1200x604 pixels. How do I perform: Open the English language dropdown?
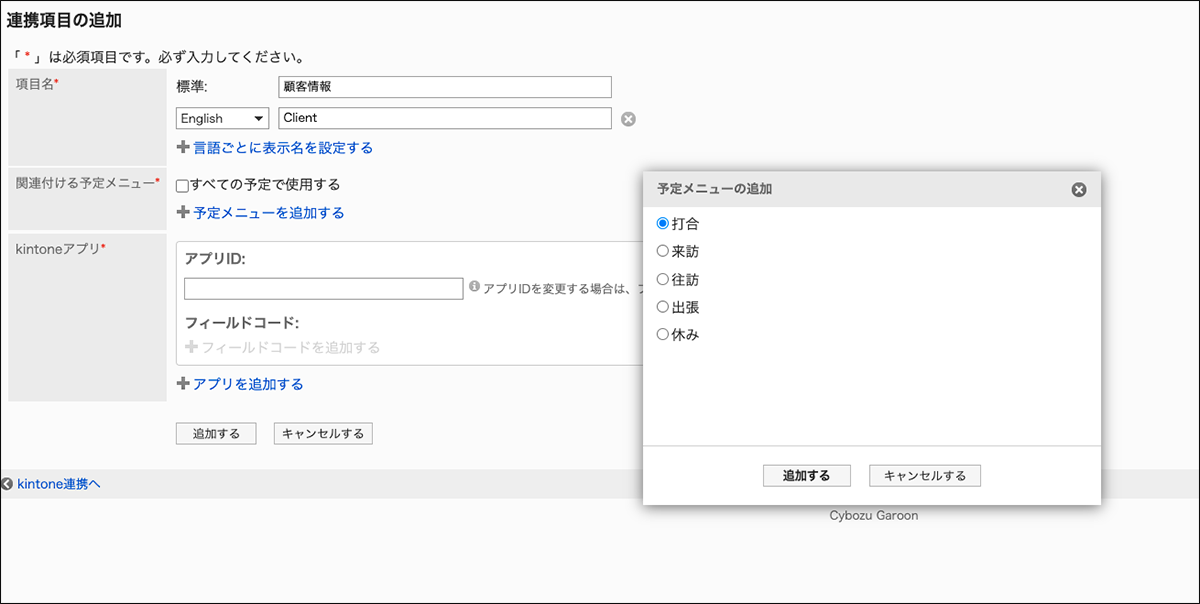click(x=221, y=118)
